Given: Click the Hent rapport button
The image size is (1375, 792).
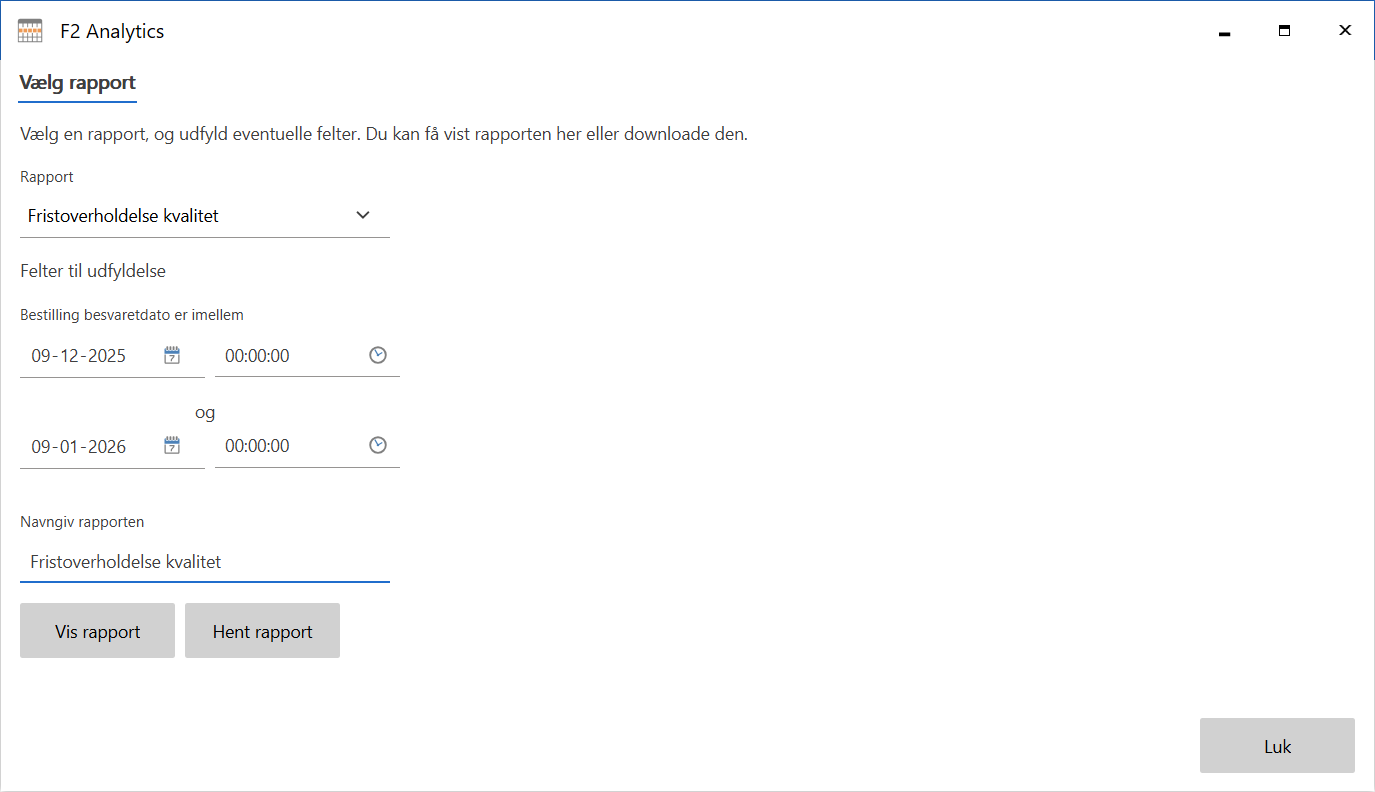Looking at the screenshot, I should [x=262, y=631].
